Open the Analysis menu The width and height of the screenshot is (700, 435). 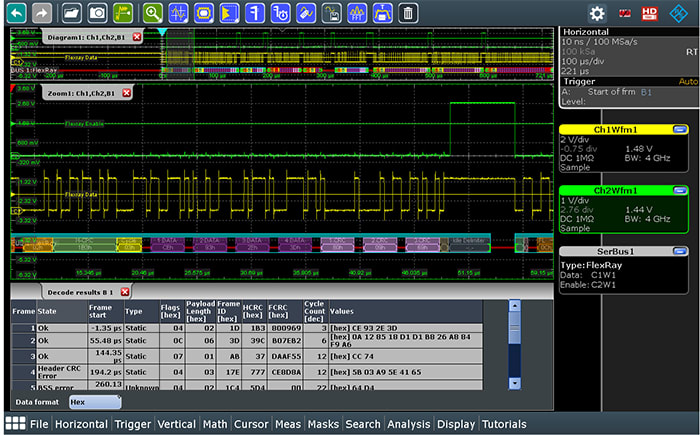point(408,424)
